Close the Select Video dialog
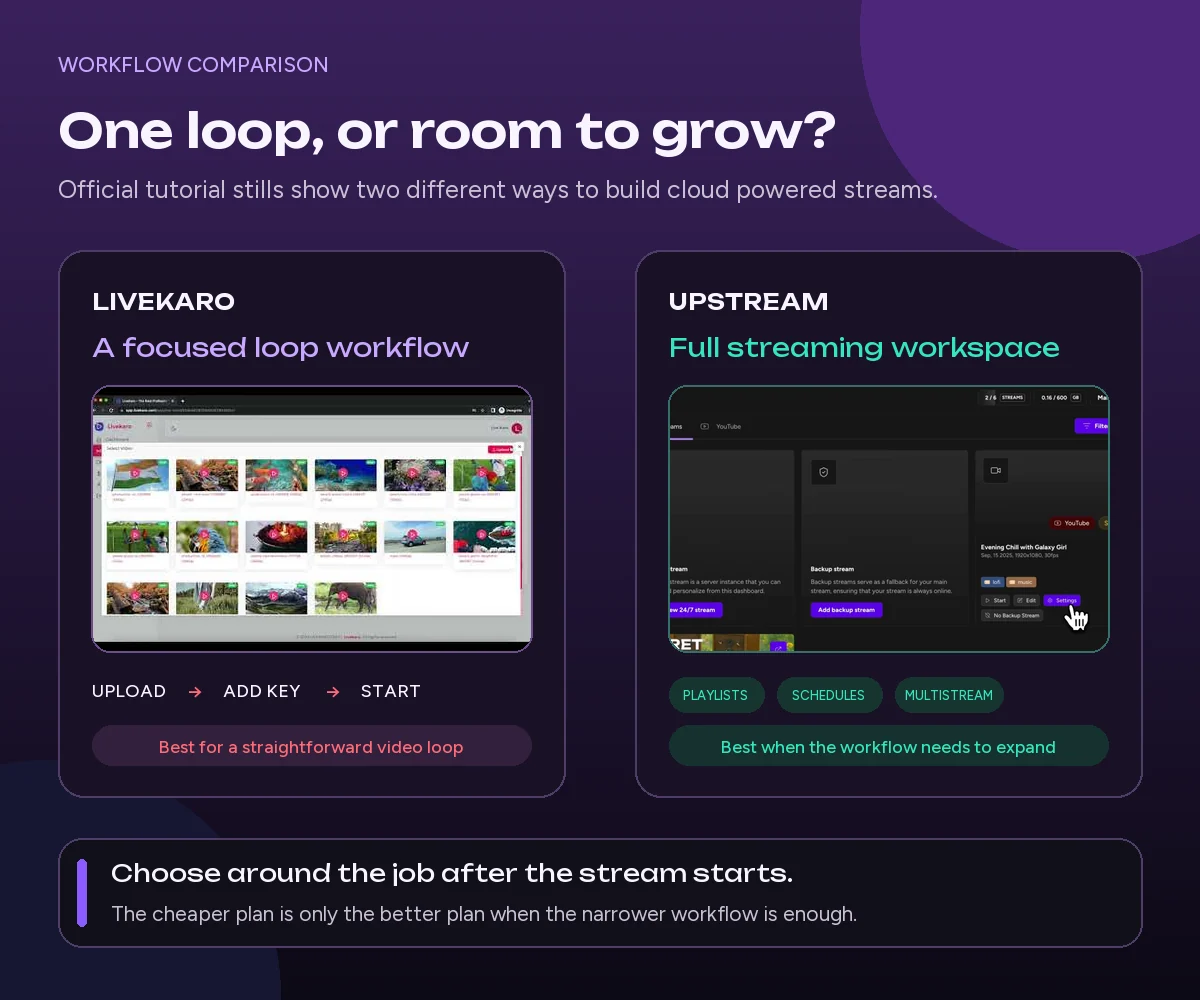This screenshot has width=1200, height=1000. (519, 446)
